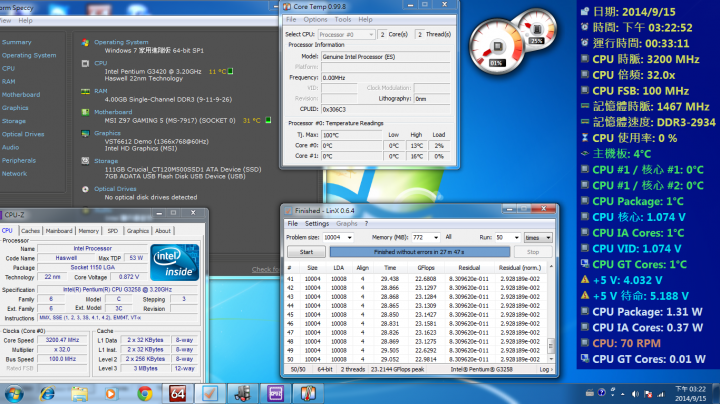Click All memory button in LinX
Image resolution: width=720 pixels, height=404 pixels.
448,237
